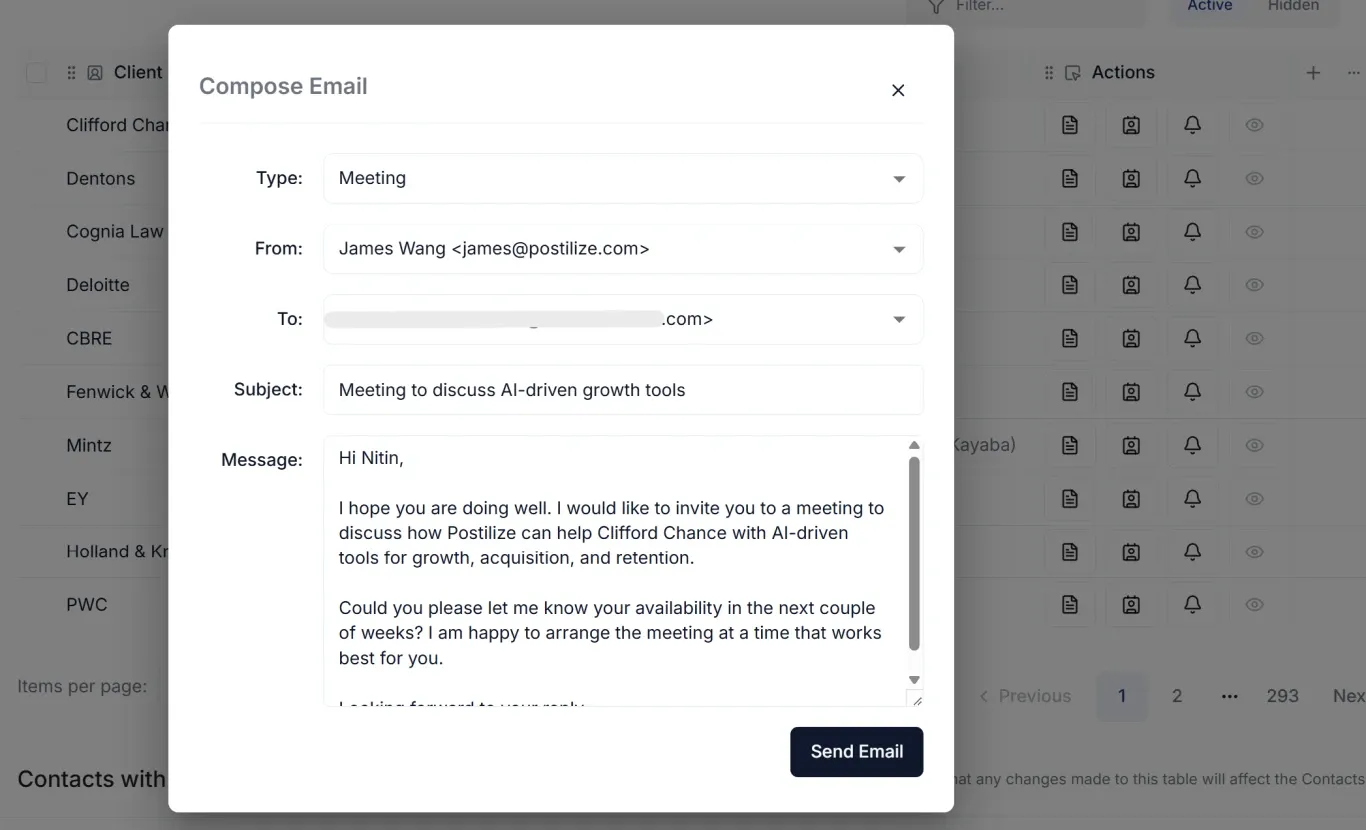Image resolution: width=1366 pixels, height=830 pixels.
Task: Go to page 2 of the table
Action: point(1177,696)
